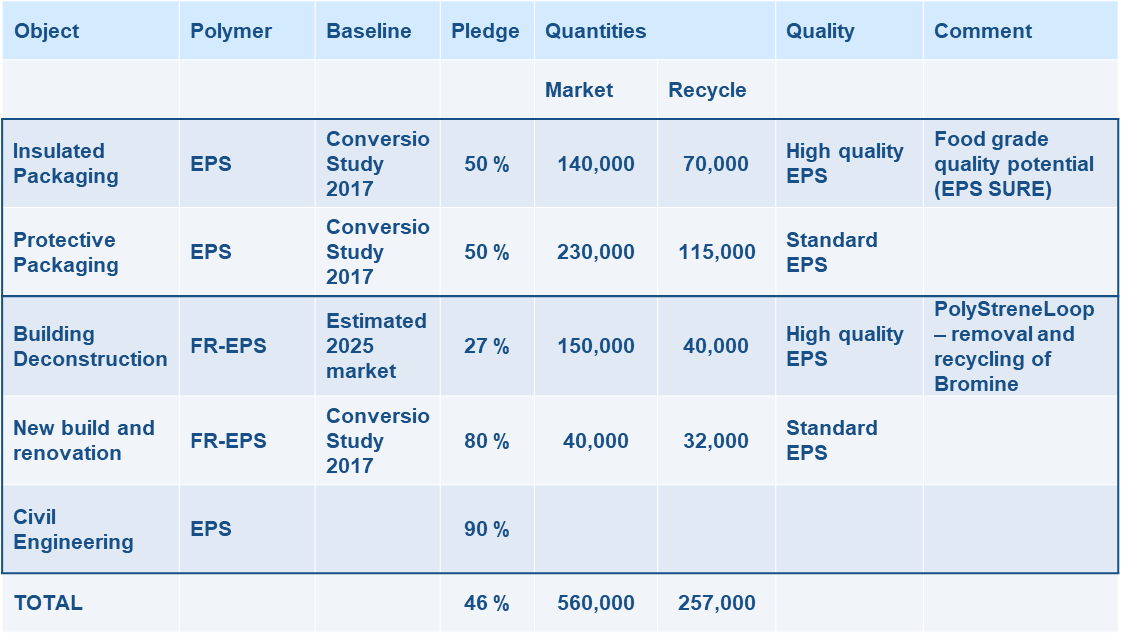Click the PolyStreneLoop comment cell

point(1014,346)
